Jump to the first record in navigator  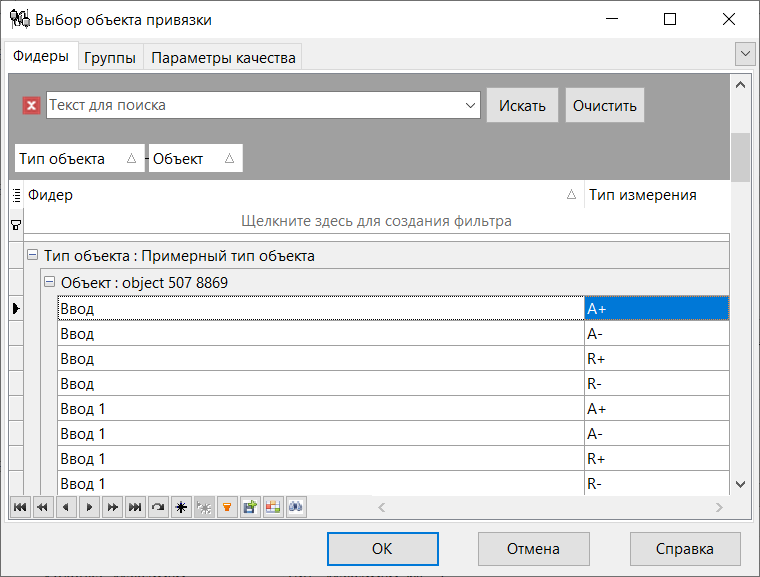click(19, 507)
